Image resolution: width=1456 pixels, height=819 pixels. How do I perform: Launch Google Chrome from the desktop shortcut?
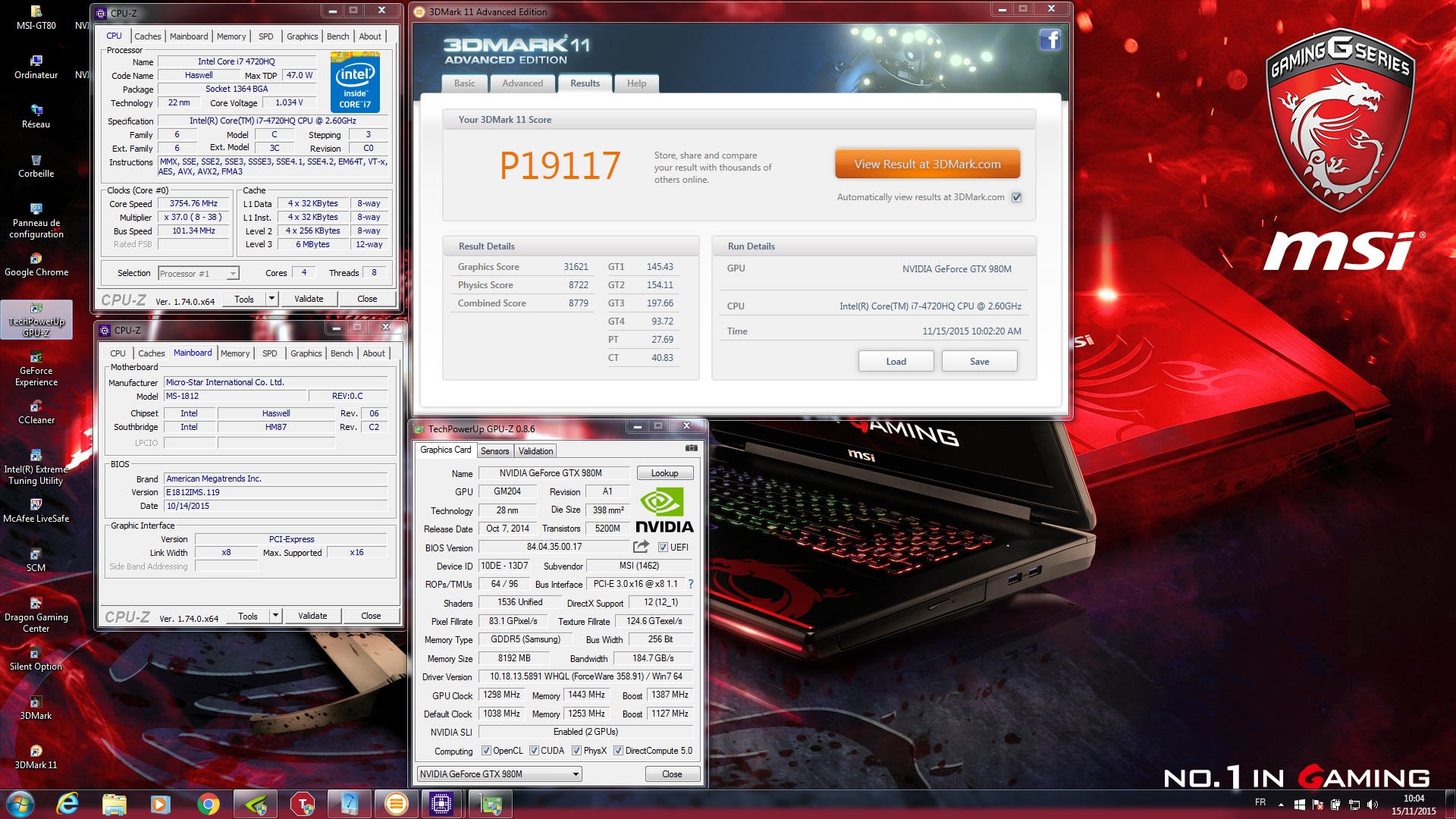pyautogui.click(x=36, y=265)
